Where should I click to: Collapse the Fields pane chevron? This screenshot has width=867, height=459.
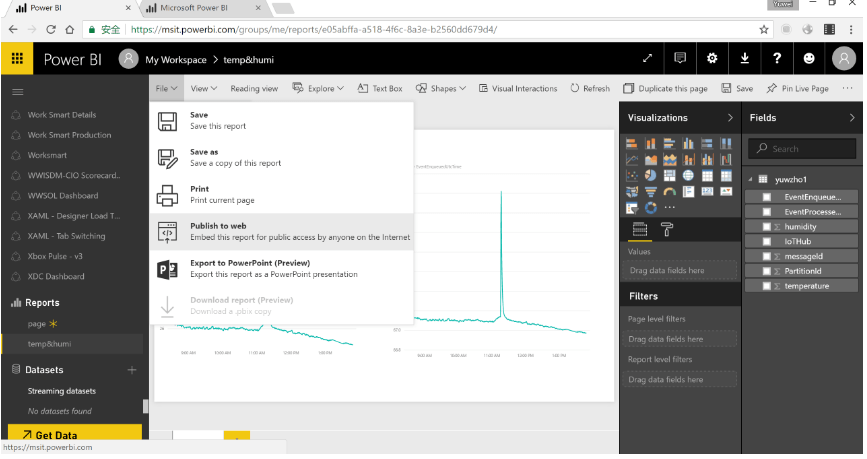tap(852, 118)
